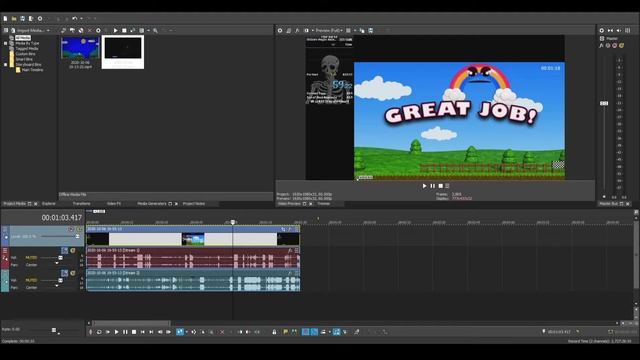Image resolution: width=640 pixels, height=360 pixels.
Task: Toggle first audio track phase invert icon
Action: 64,251
